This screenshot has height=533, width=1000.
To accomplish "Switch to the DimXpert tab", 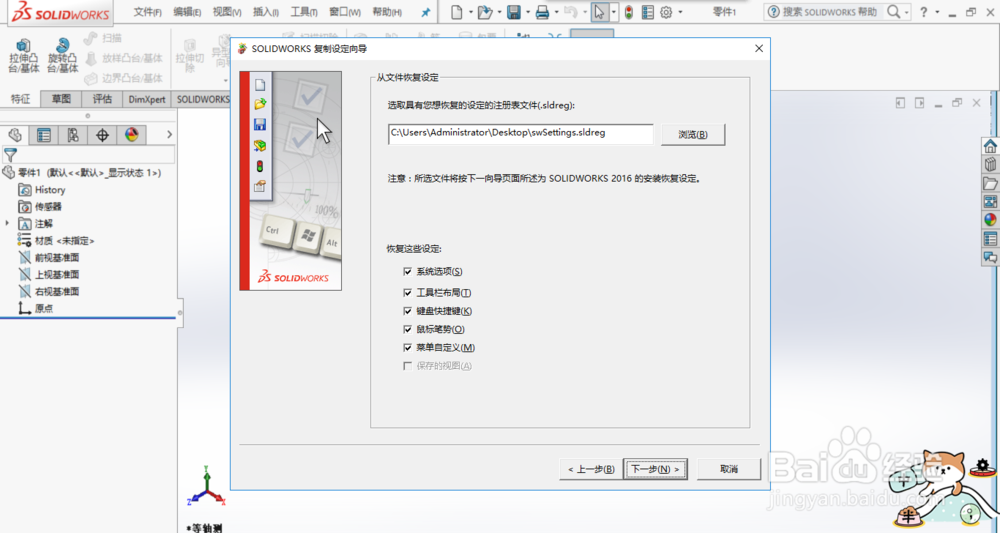I will click(x=147, y=99).
